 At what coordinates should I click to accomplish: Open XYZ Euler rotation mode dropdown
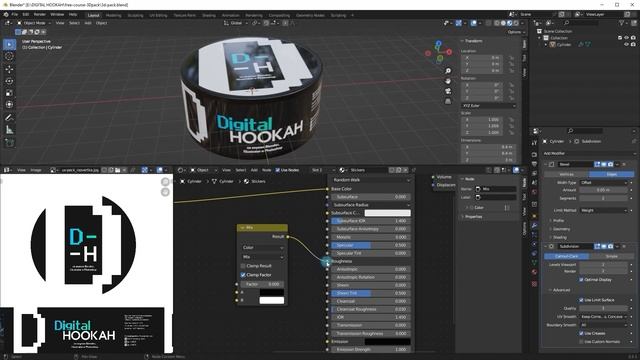[489, 106]
